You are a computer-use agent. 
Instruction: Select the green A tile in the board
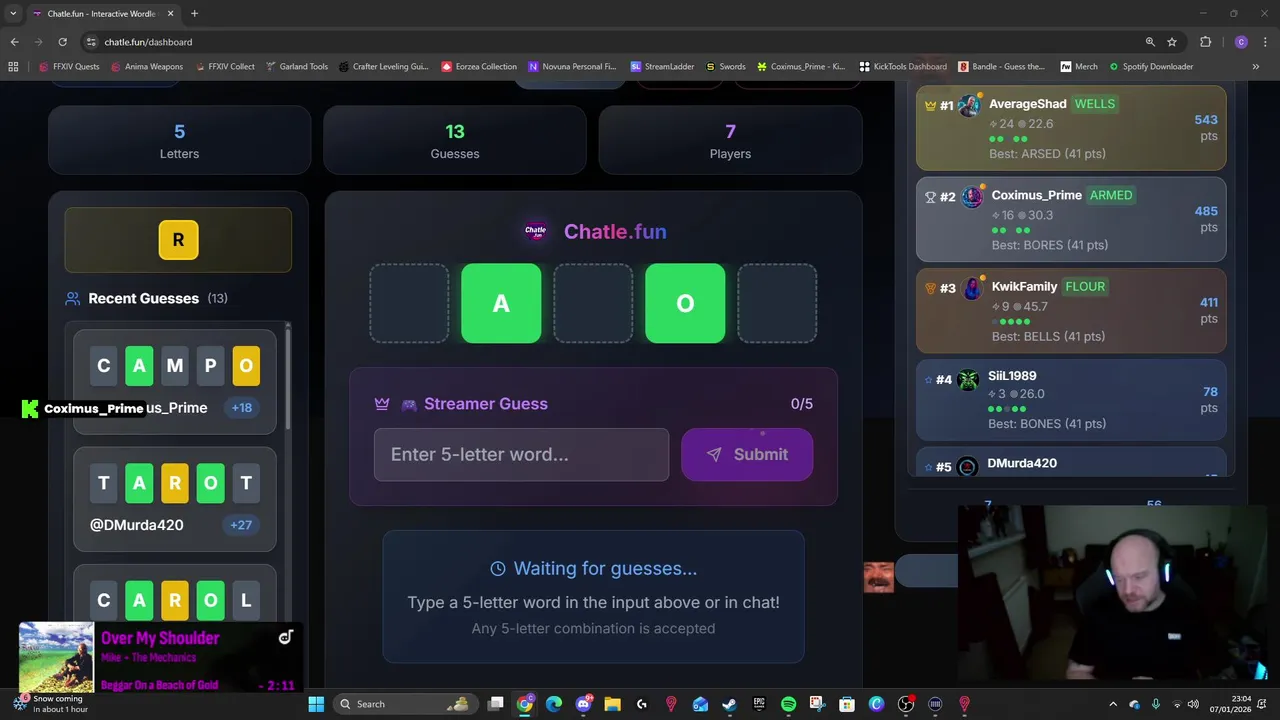coord(501,303)
